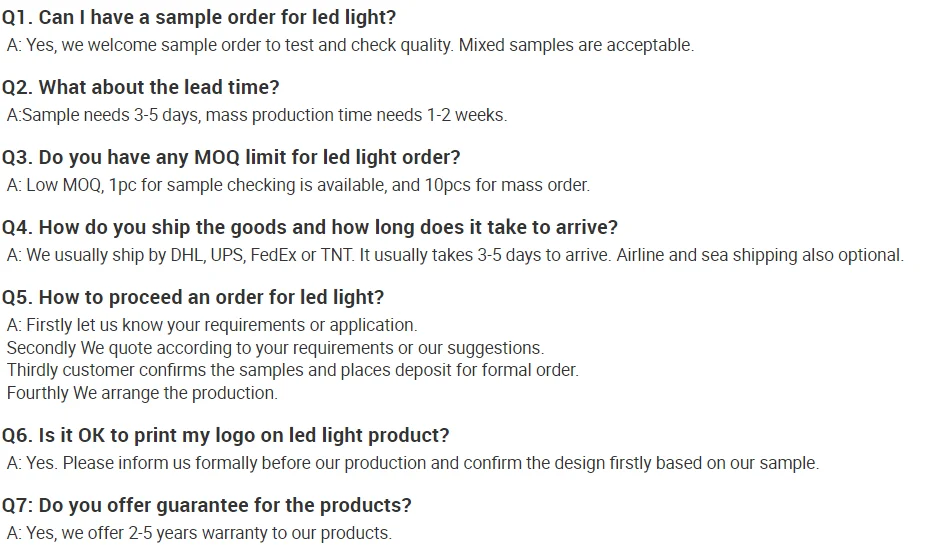Click the answer about confirming the design
This screenshot has height=549, width=940.
point(412,463)
